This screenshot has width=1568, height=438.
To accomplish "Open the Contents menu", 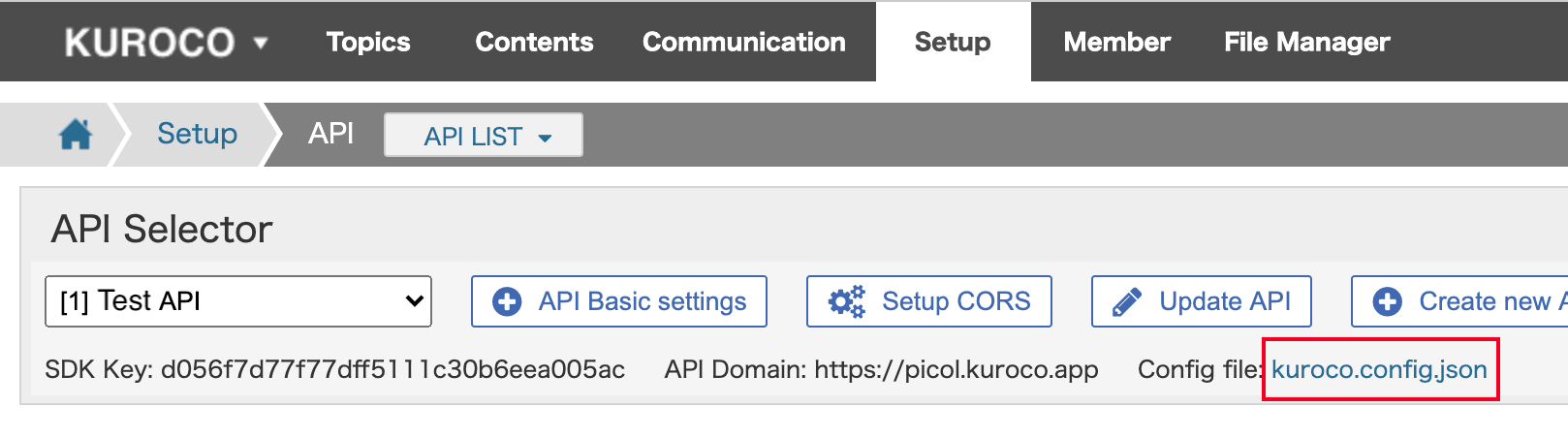I will (534, 42).
